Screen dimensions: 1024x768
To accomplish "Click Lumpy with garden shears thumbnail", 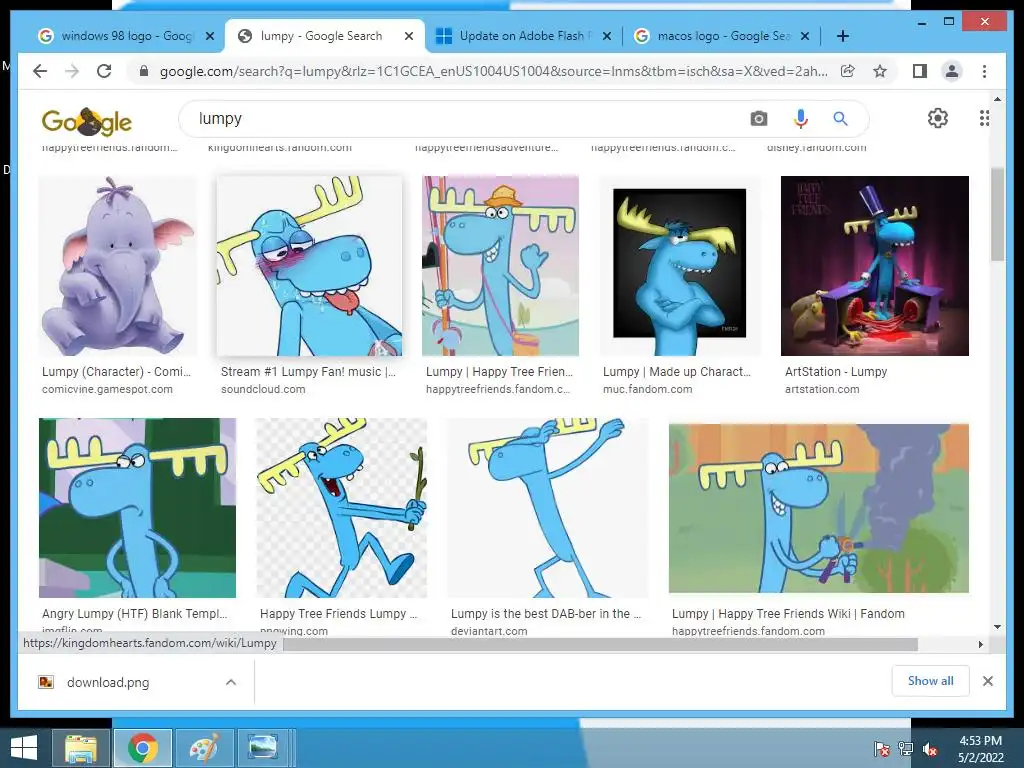I will click(819, 508).
